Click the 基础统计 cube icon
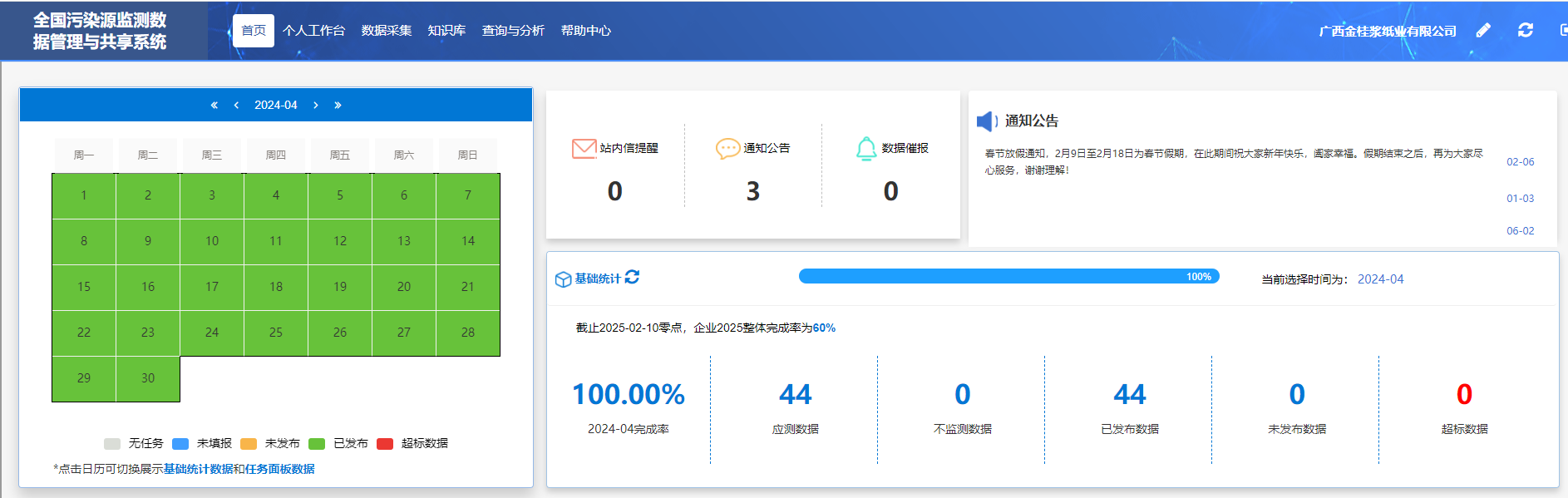The height and width of the screenshot is (498, 1568). [563, 279]
